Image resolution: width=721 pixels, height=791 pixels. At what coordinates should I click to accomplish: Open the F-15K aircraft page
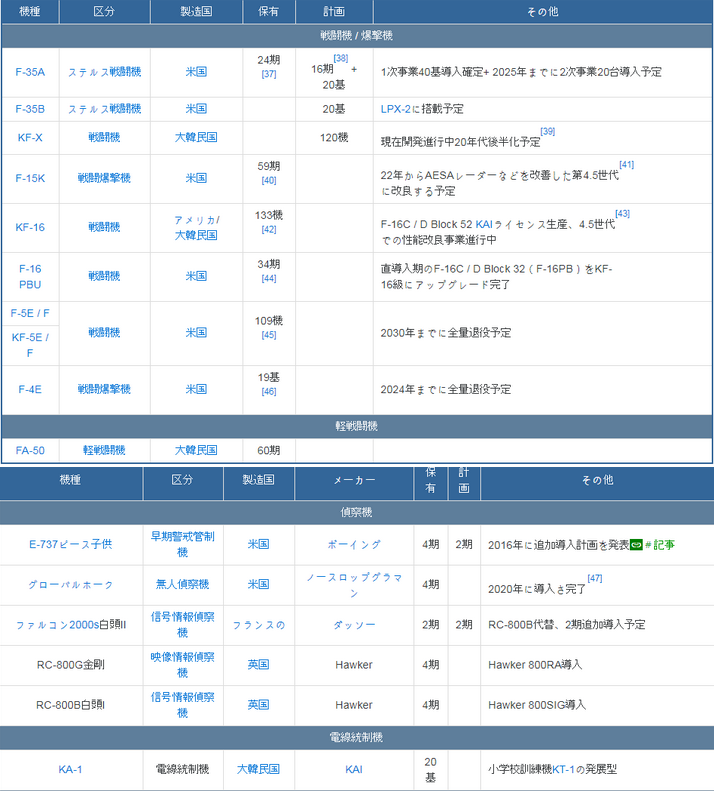30,178
